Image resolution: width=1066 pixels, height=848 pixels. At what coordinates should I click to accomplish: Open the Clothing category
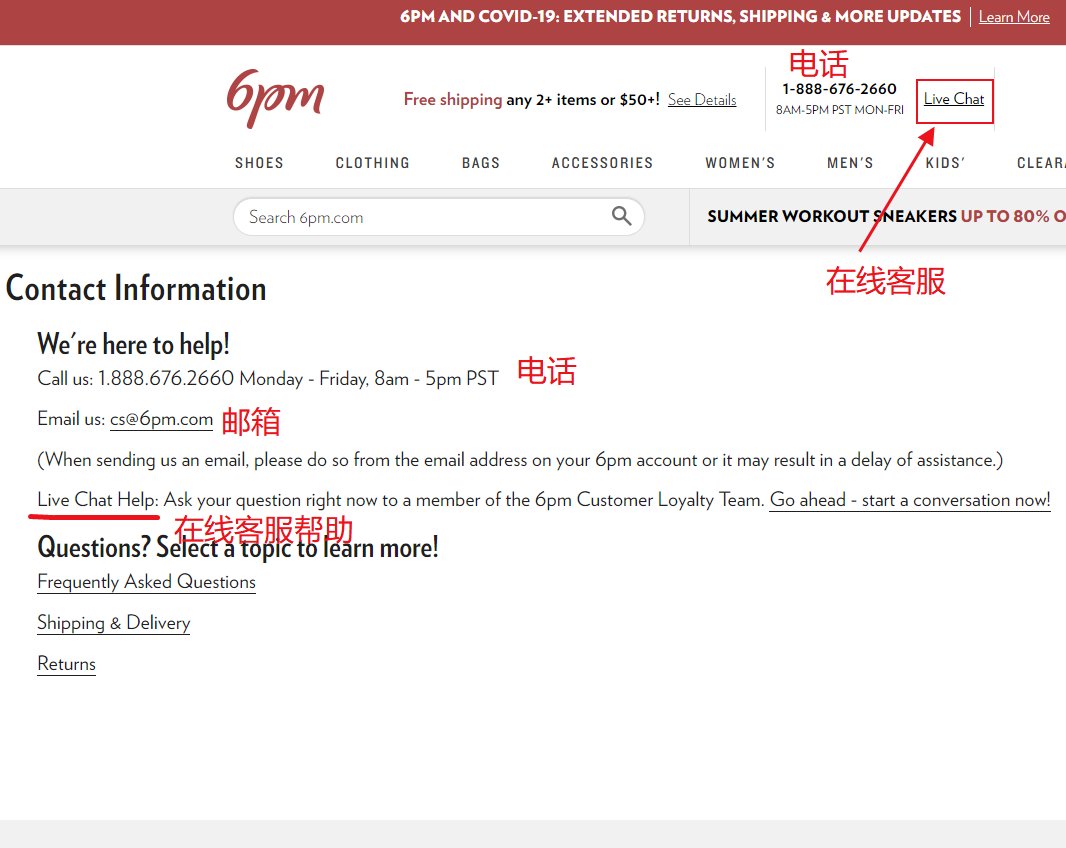(x=373, y=163)
